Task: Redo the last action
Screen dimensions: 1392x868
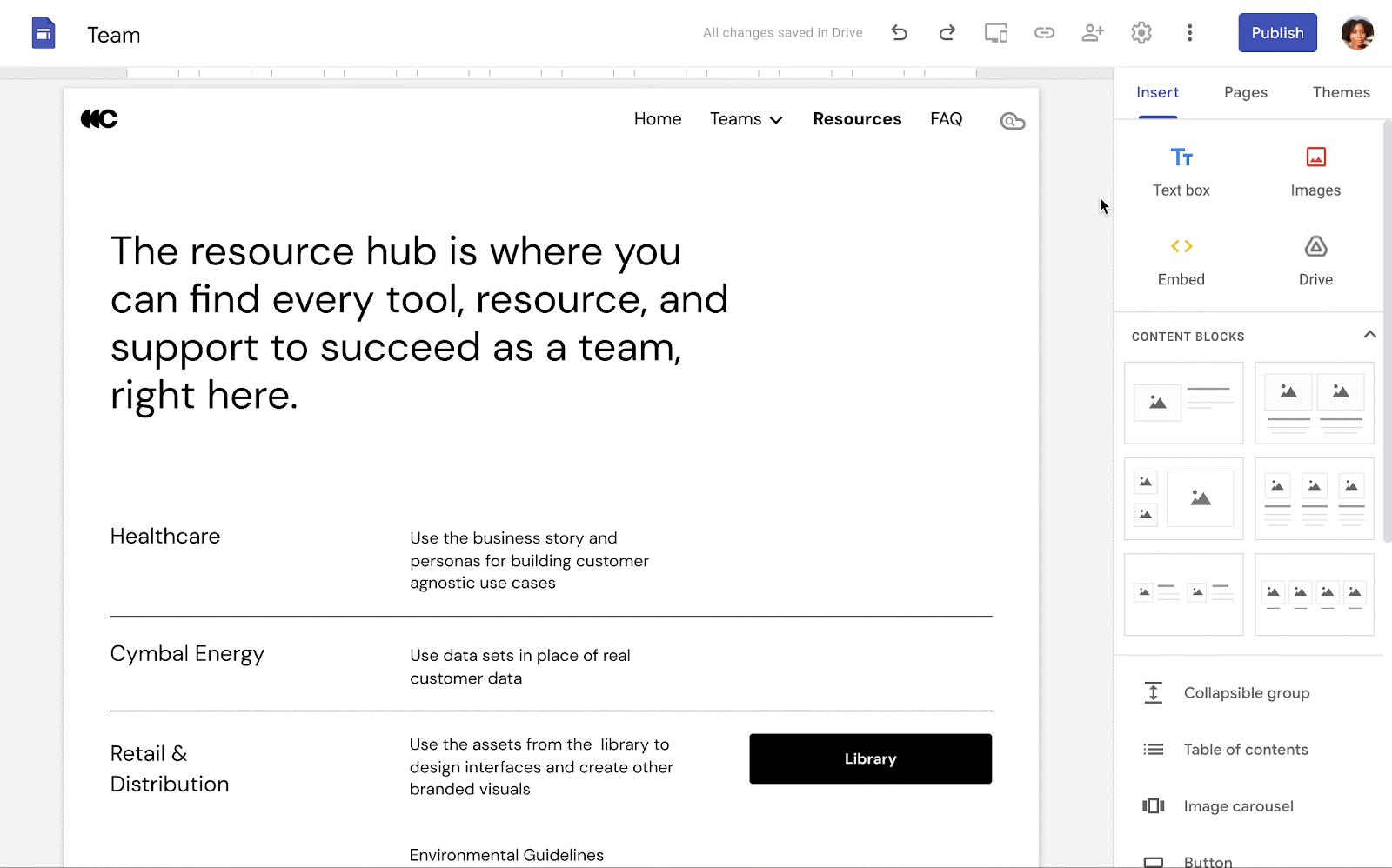Action: [947, 33]
